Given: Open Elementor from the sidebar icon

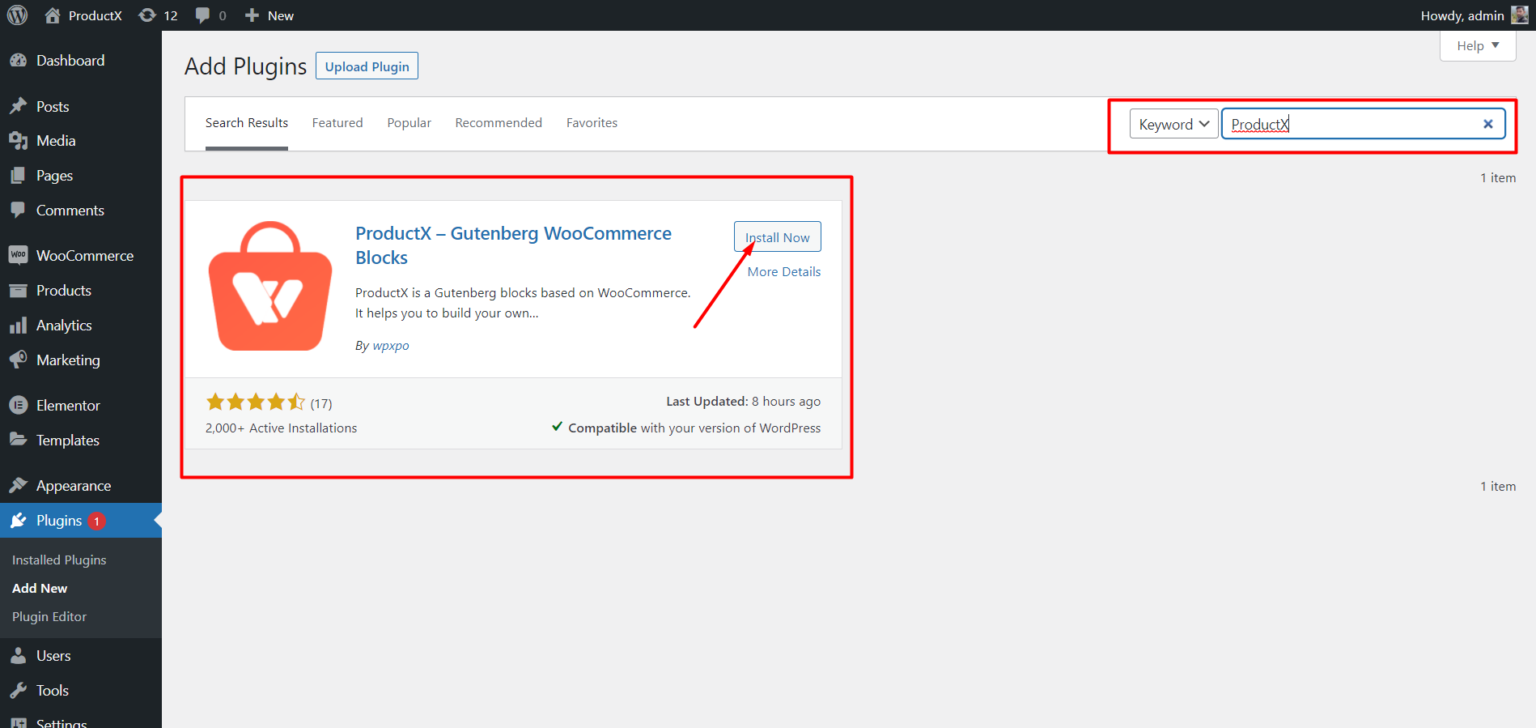Looking at the screenshot, I should (x=20, y=405).
